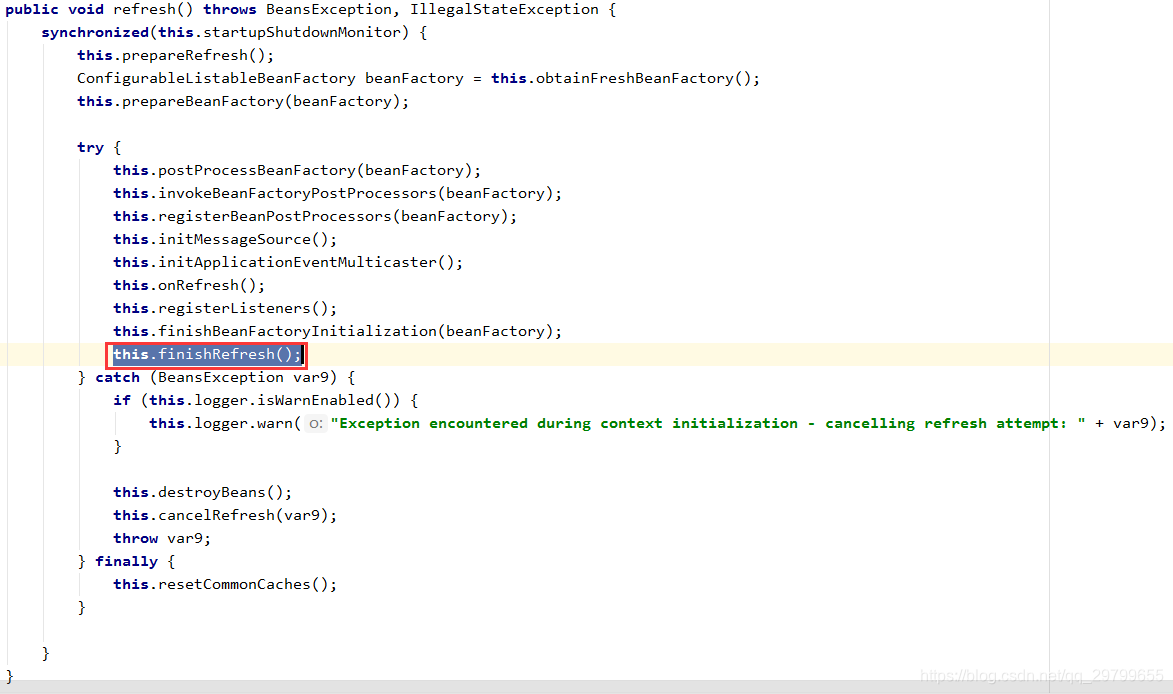Click the catch BeansException var9 clause

point(225,378)
